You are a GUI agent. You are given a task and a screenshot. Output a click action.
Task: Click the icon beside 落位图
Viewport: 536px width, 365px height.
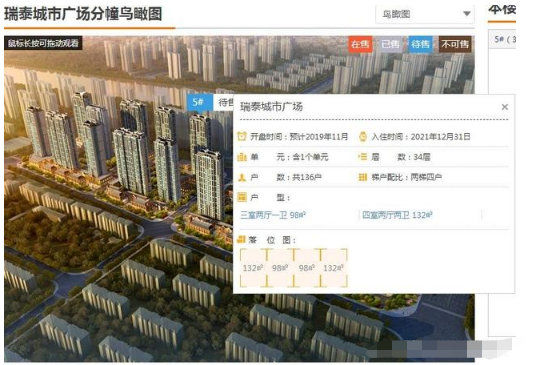(x=242, y=239)
